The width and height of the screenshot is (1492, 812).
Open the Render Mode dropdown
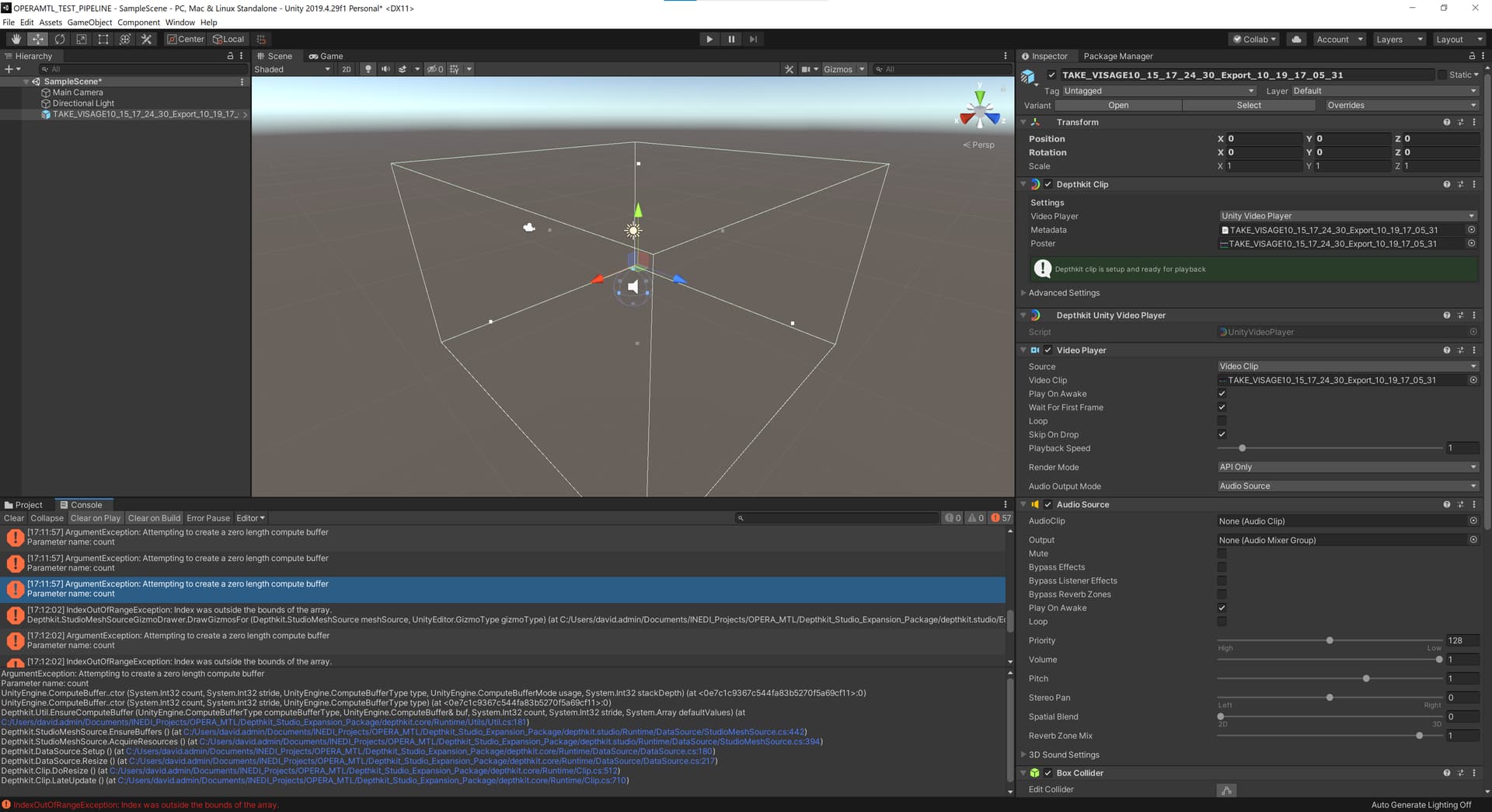pos(1347,467)
